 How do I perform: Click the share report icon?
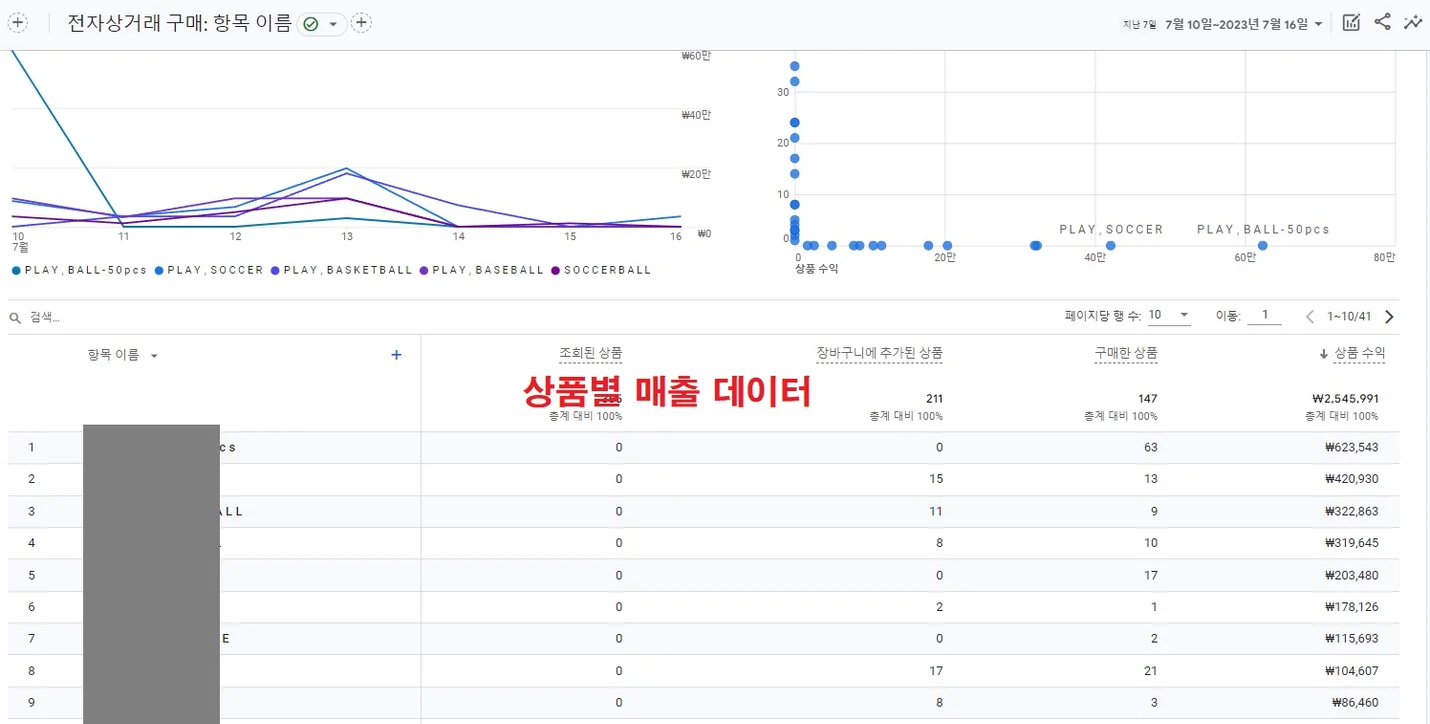tap(1382, 22)
